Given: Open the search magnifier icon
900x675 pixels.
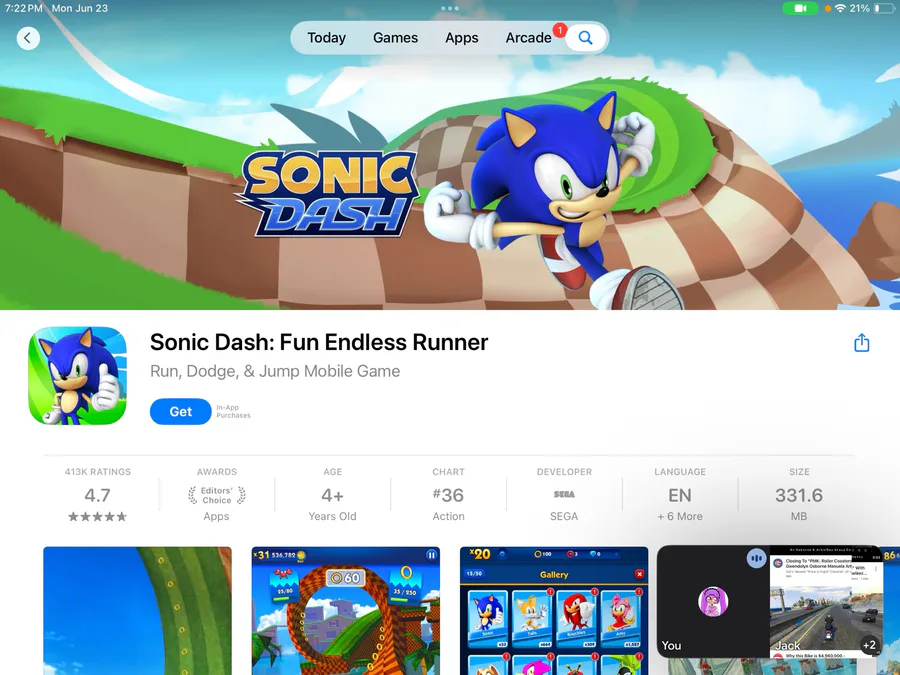Looking at the screenshot, I should (585, 38).
